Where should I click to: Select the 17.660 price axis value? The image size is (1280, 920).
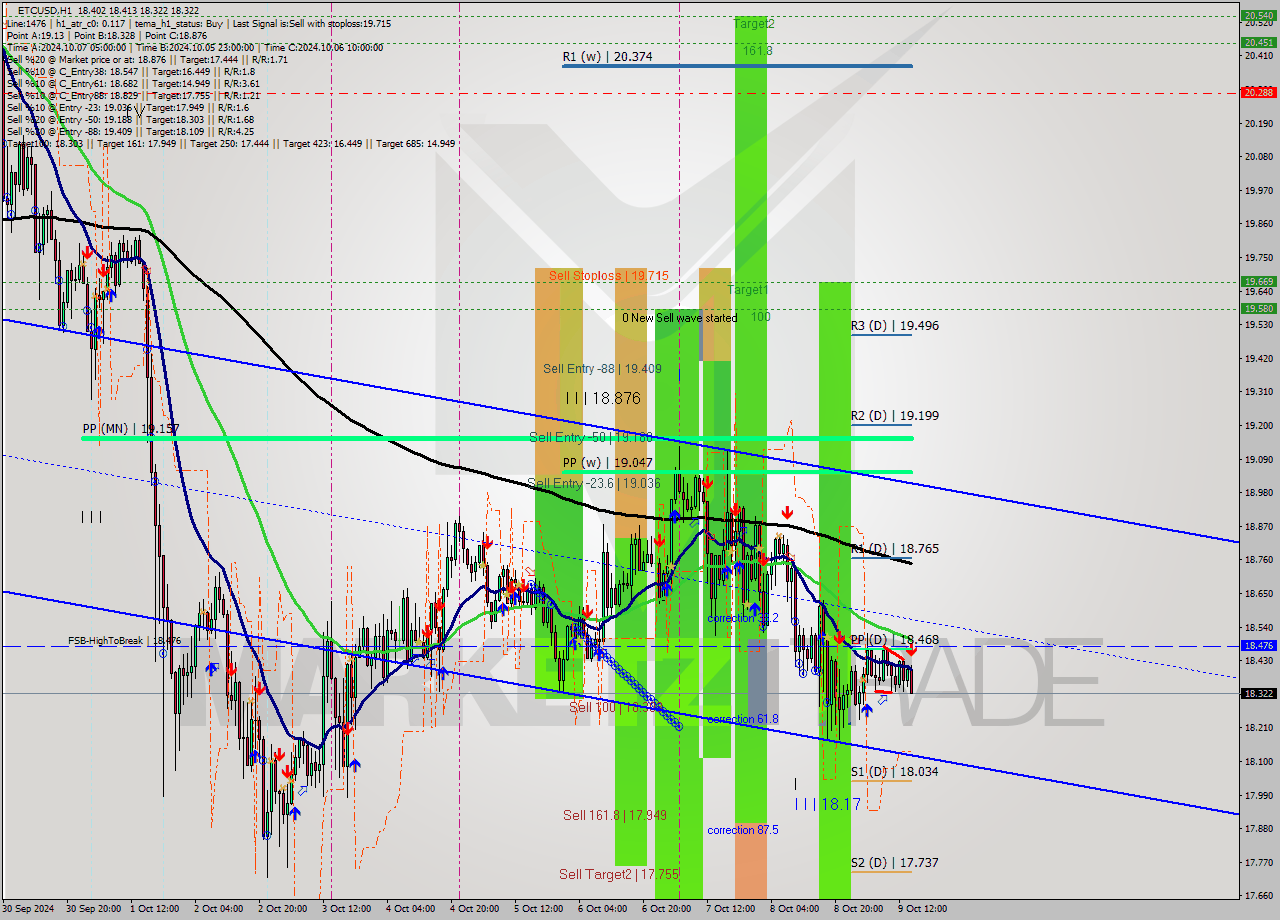(1258, 895)
